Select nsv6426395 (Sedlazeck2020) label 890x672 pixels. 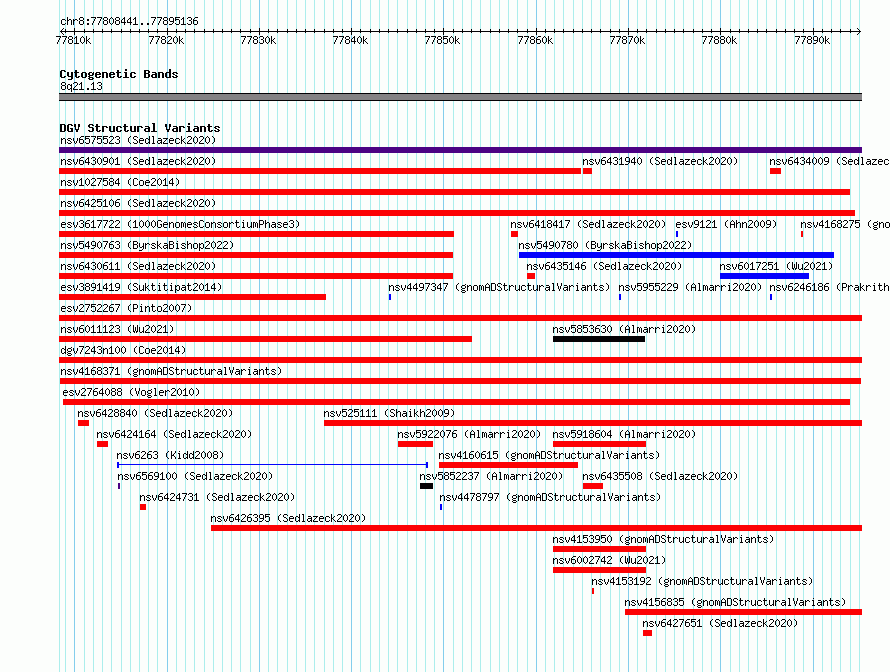click(288, 518)
